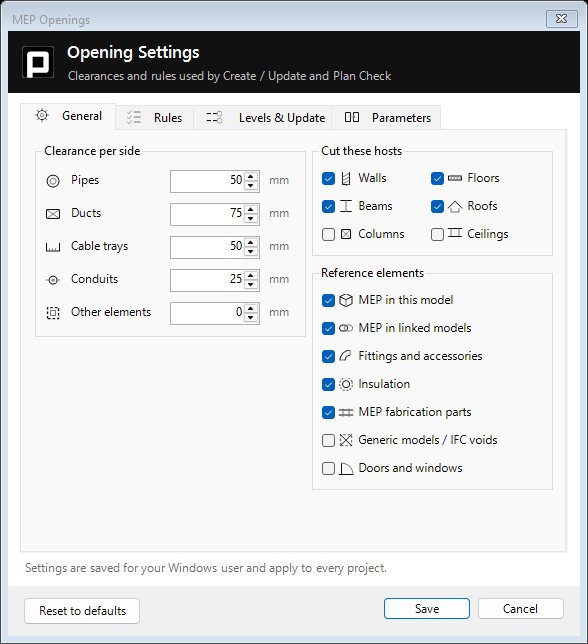Toggle MEP in this model checkbox

pos(328,301)
